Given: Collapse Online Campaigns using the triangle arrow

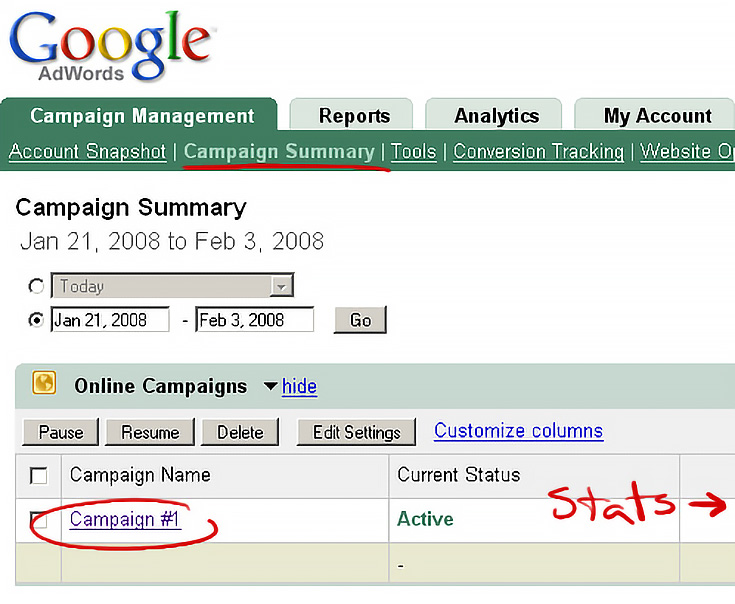Looking at the screenshot, I should click(271, 386).
